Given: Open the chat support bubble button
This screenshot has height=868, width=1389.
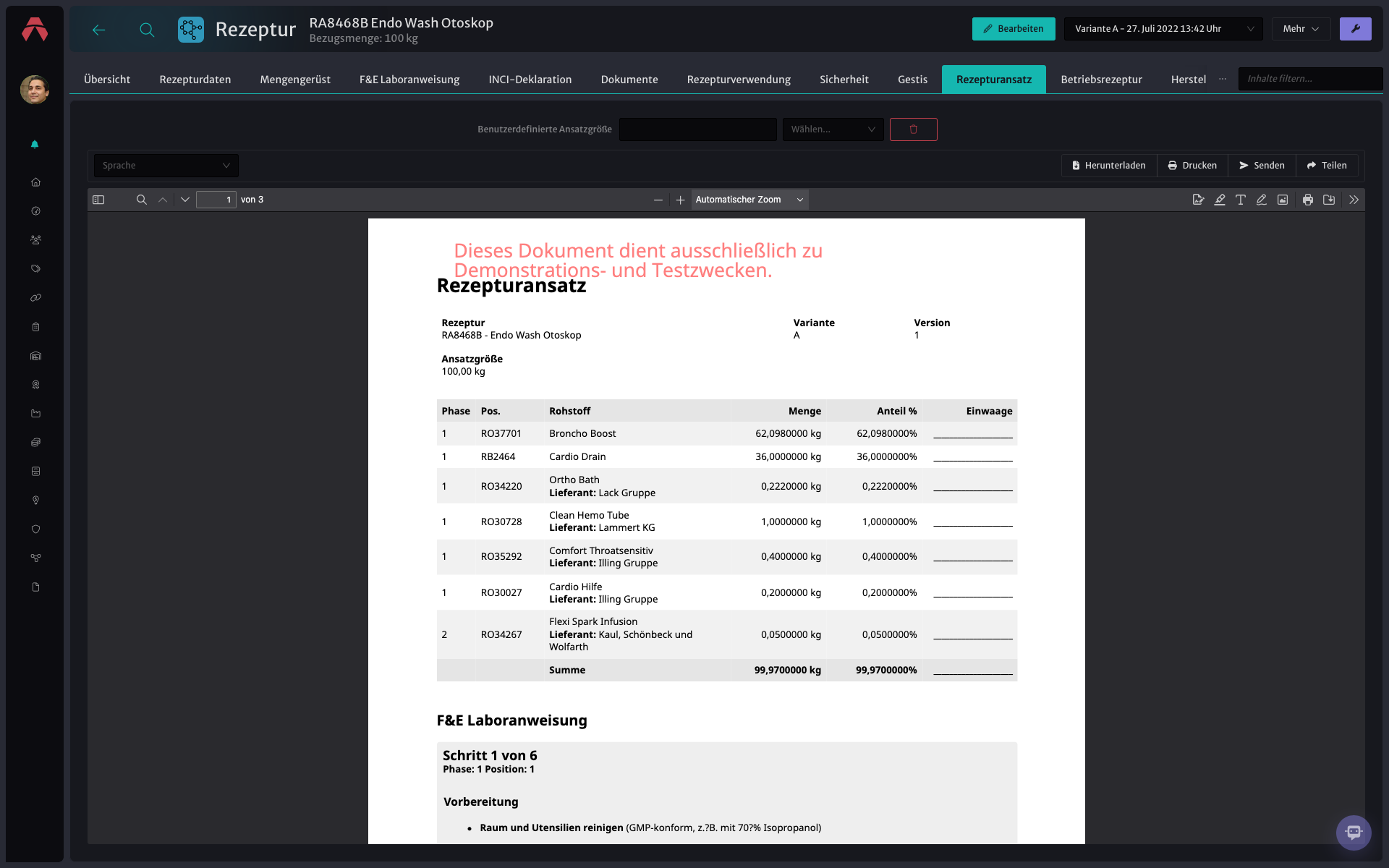Looking at the screenshot, I should [1354, 833].
